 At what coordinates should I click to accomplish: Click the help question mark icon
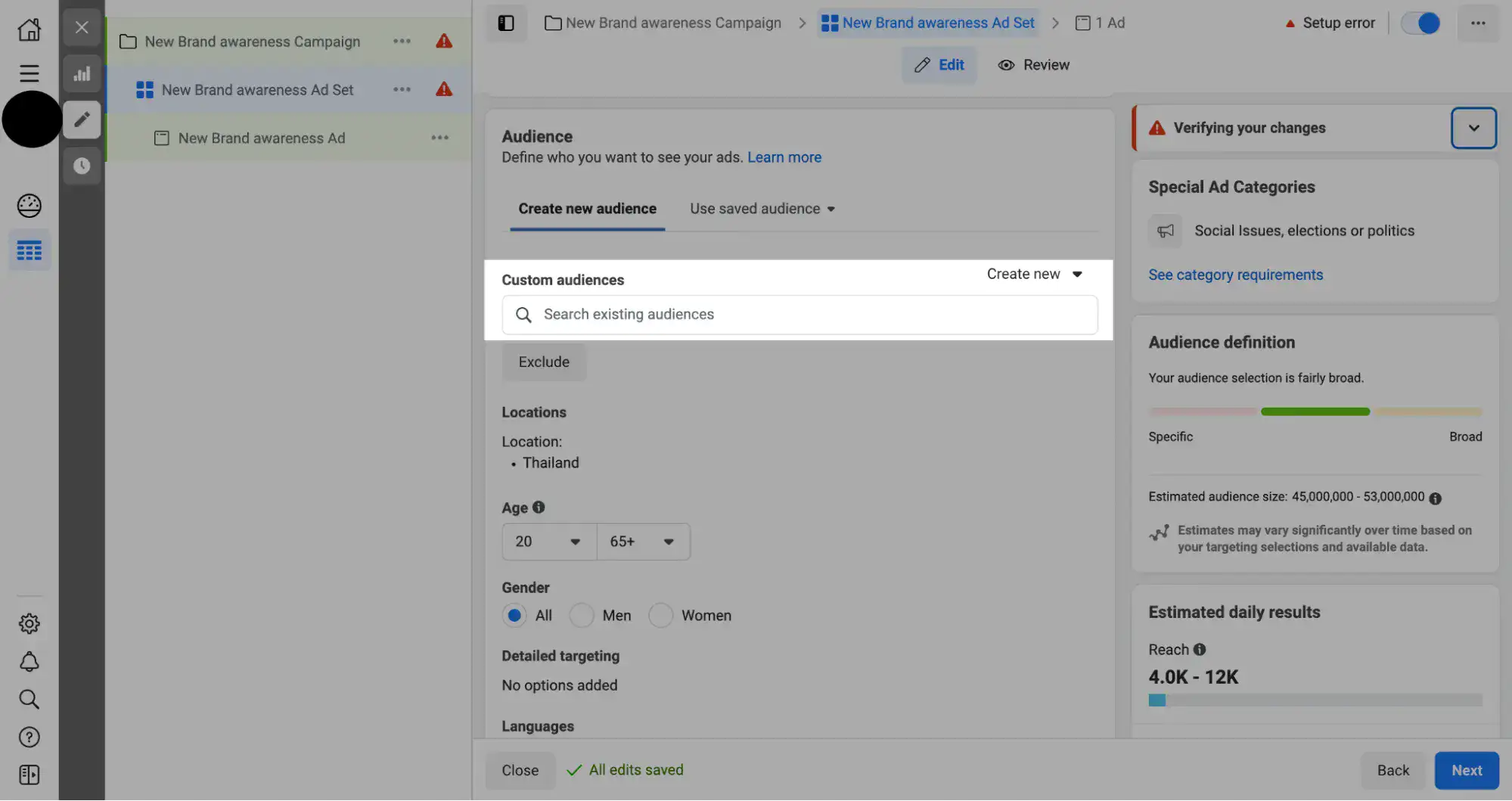click(x=29, y=737)
